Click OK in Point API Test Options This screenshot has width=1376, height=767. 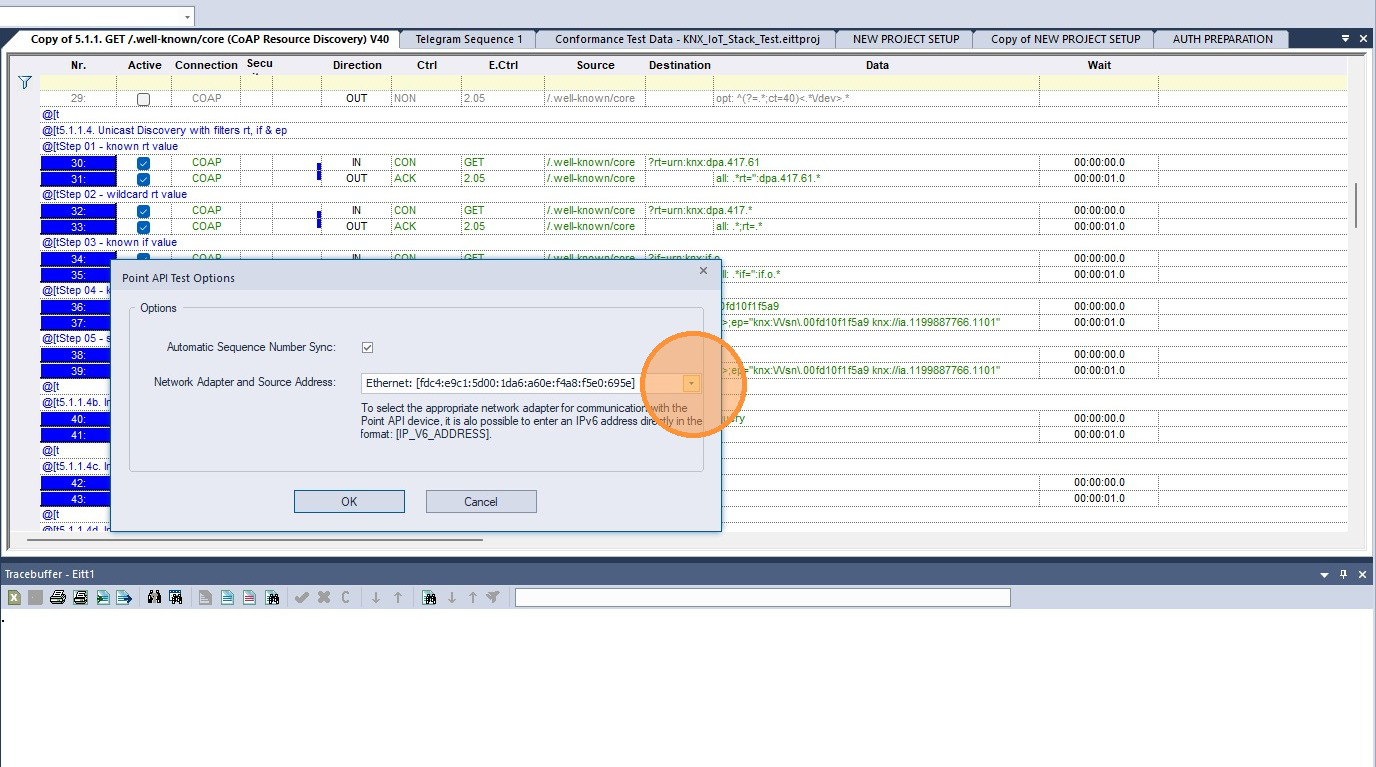coord(349,501)
